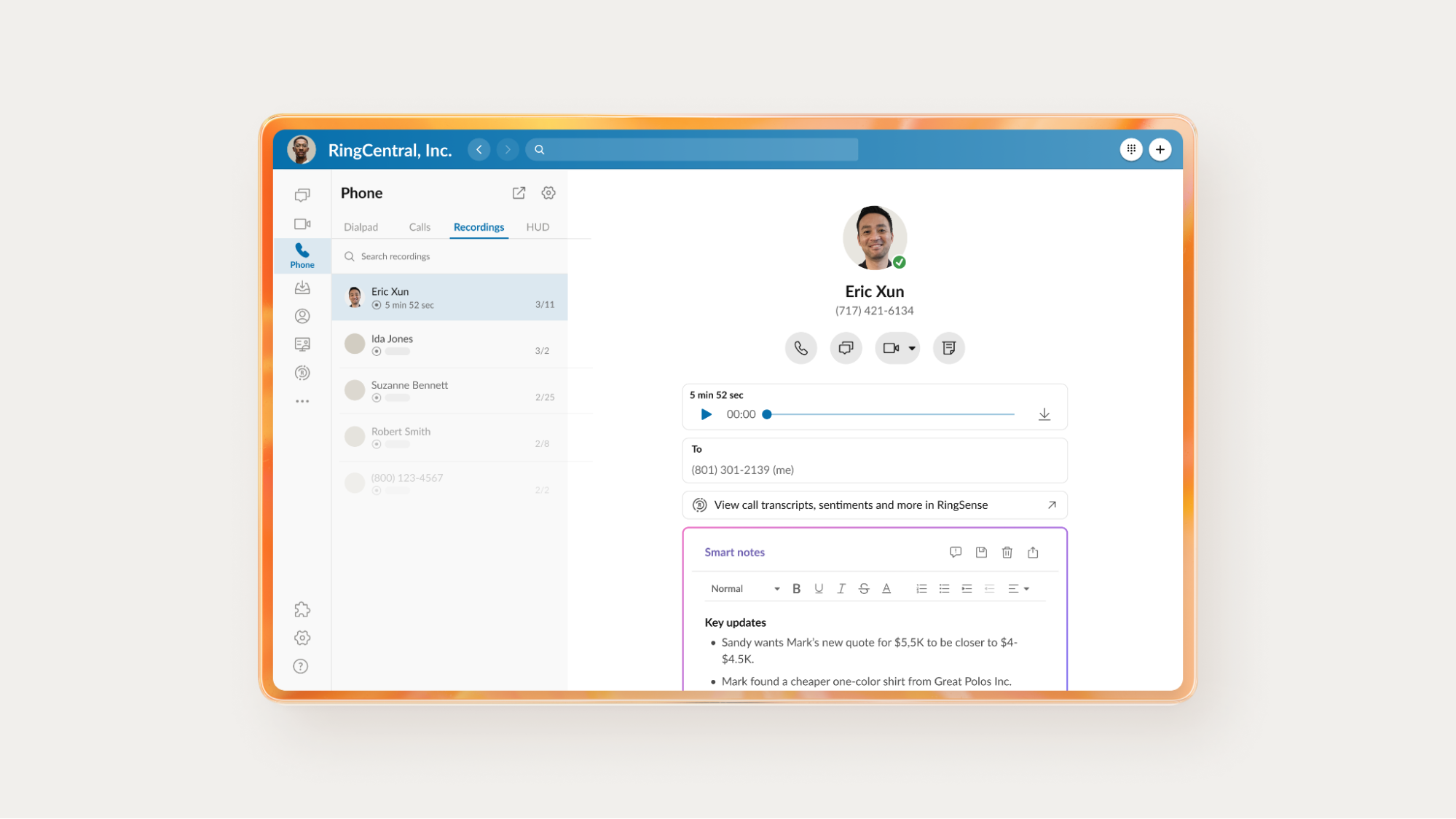1456x819 pixels.
Task: Switch to the HUD tab
Action: coord(537,226)
